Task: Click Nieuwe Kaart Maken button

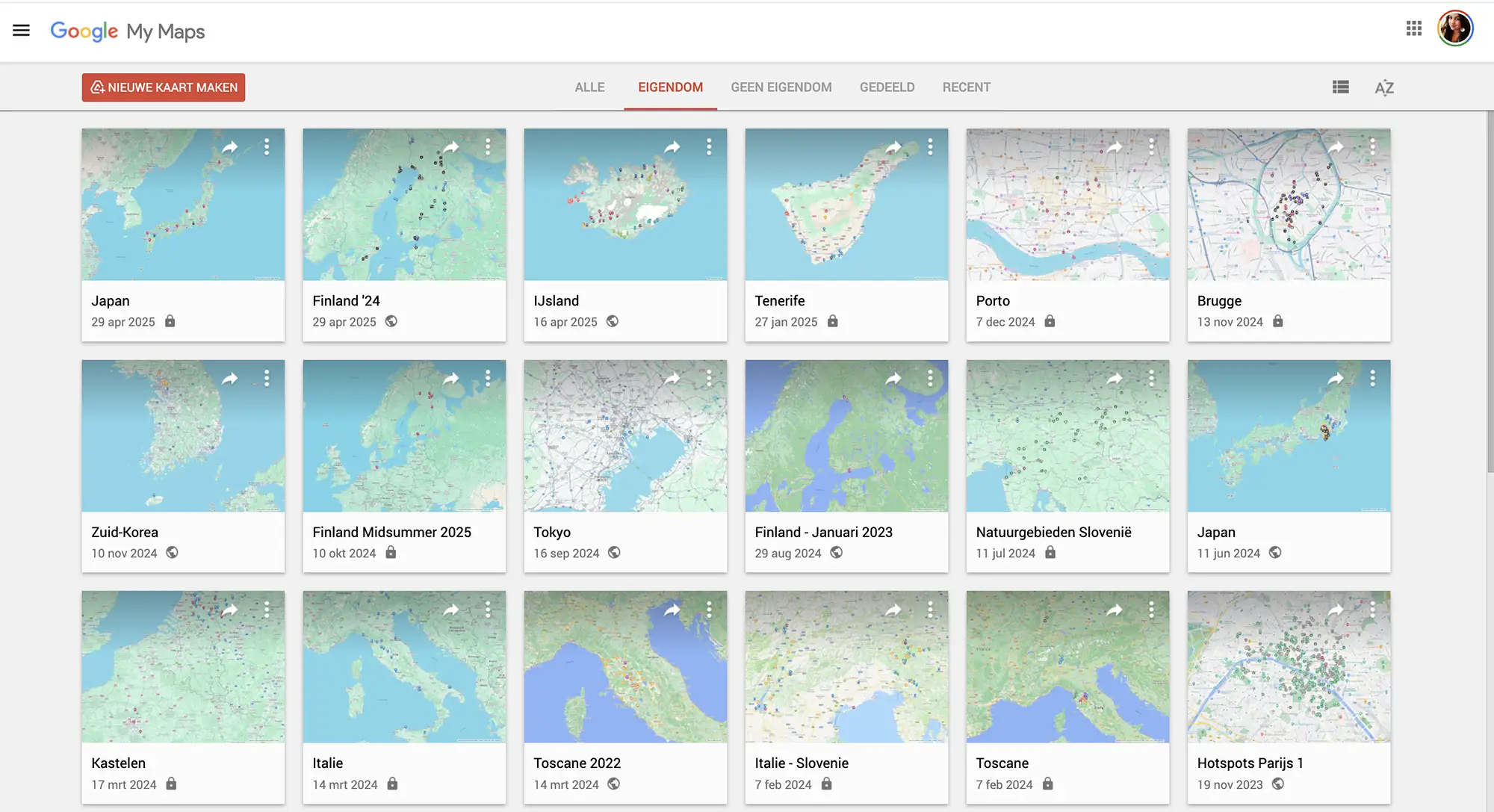Action: 164,87
